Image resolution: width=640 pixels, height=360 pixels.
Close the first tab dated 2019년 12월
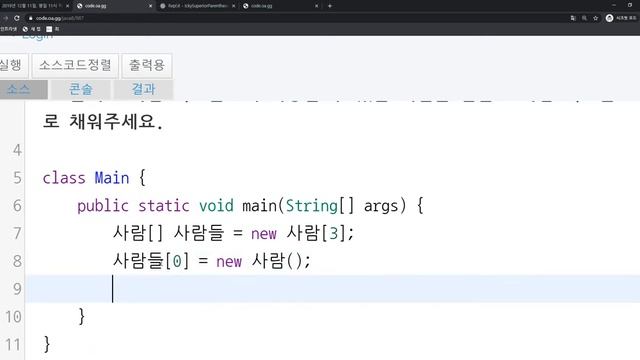[67, 6]
